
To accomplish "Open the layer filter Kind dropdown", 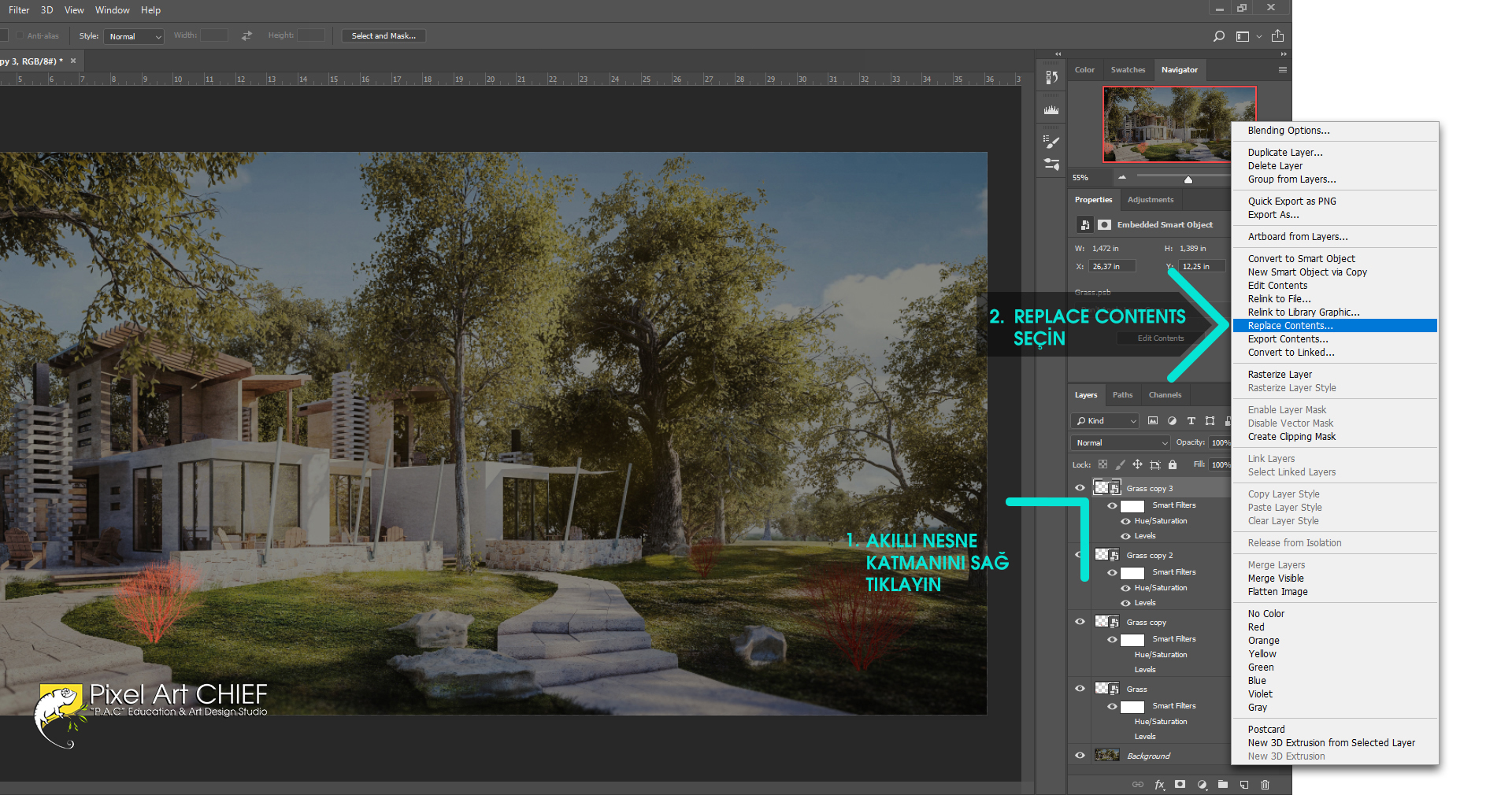I will (x=1104, y=421).
